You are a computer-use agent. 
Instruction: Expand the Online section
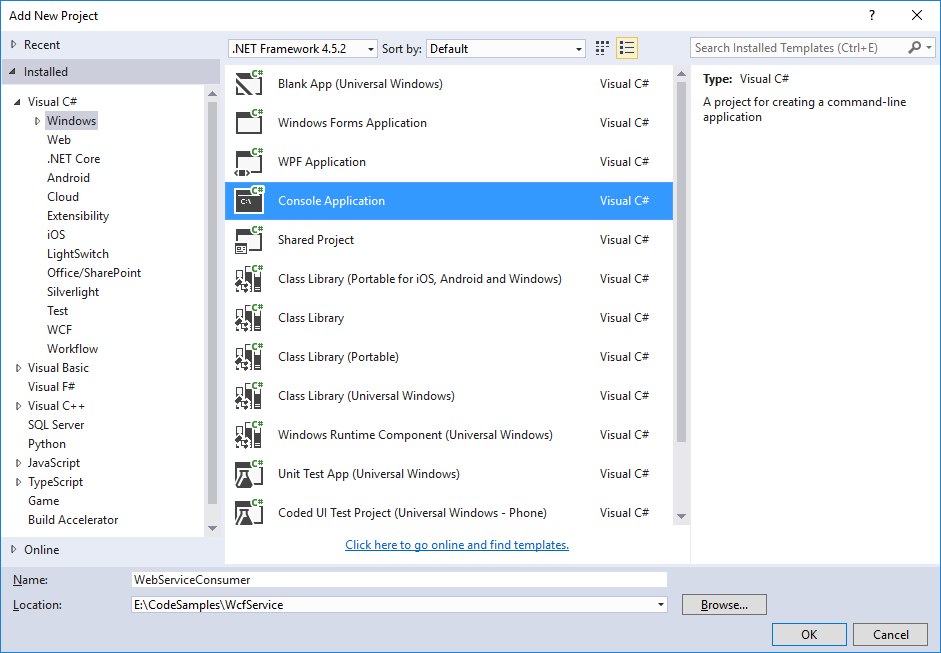click(14, 549)
